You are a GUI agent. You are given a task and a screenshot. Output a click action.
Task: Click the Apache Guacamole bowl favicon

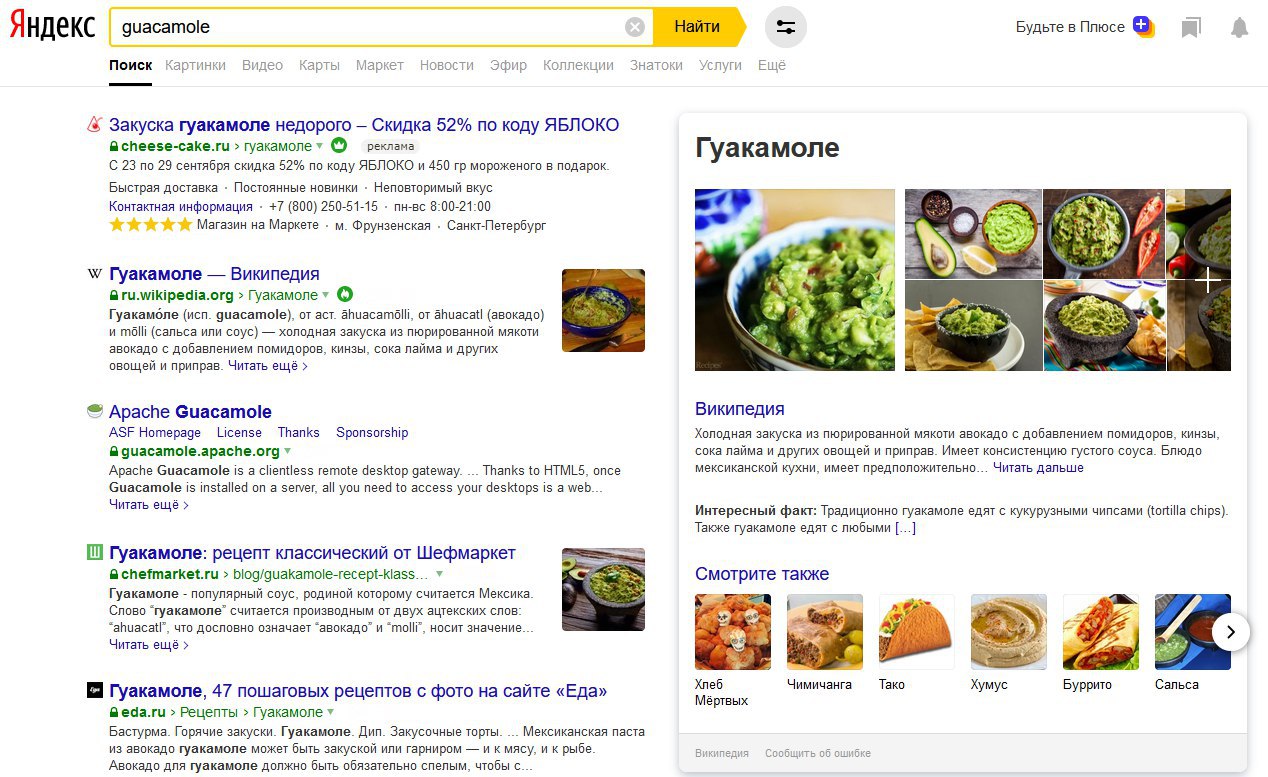(x=95, y=411)
